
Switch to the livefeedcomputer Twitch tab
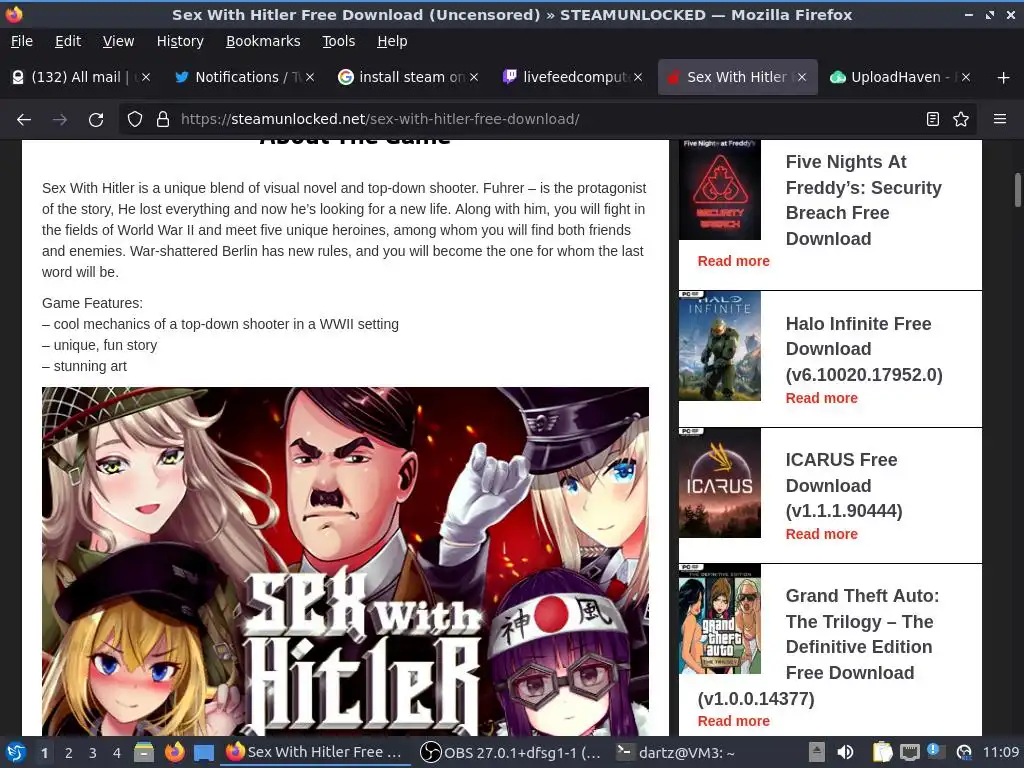pyautogui.click(x=573, y=77)
